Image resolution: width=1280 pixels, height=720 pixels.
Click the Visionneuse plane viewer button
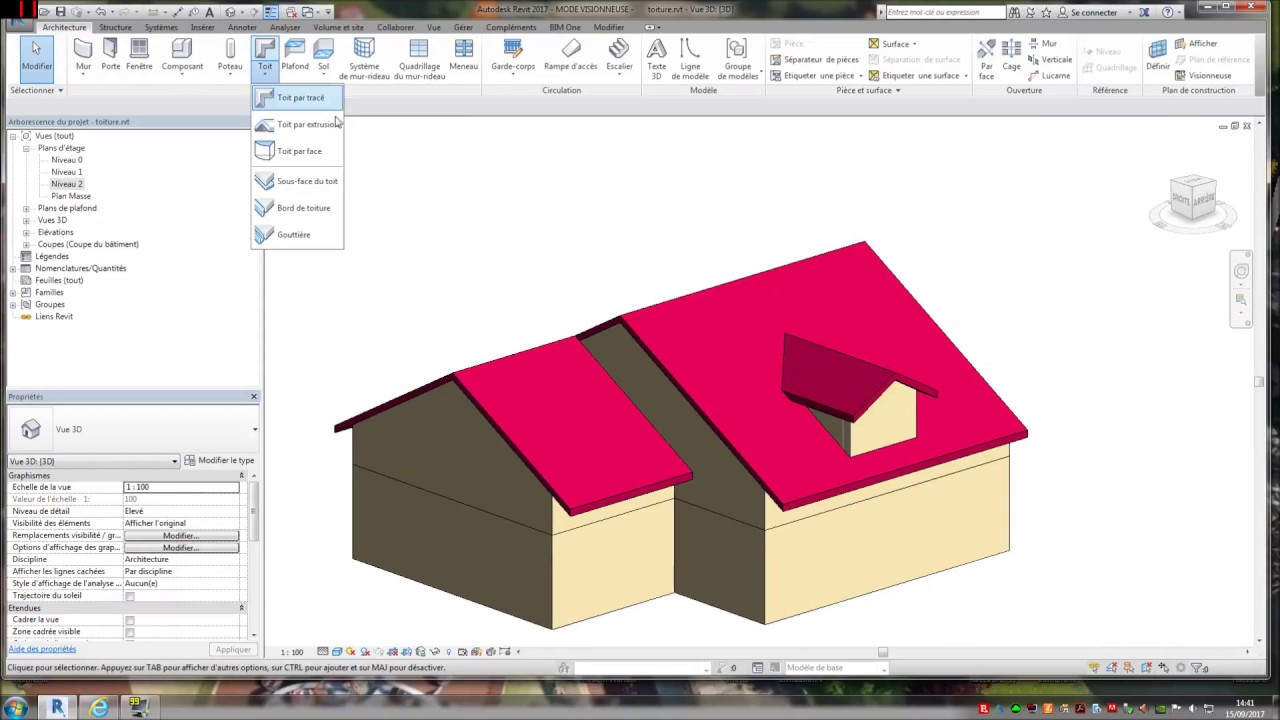[x=1203, y=76]
